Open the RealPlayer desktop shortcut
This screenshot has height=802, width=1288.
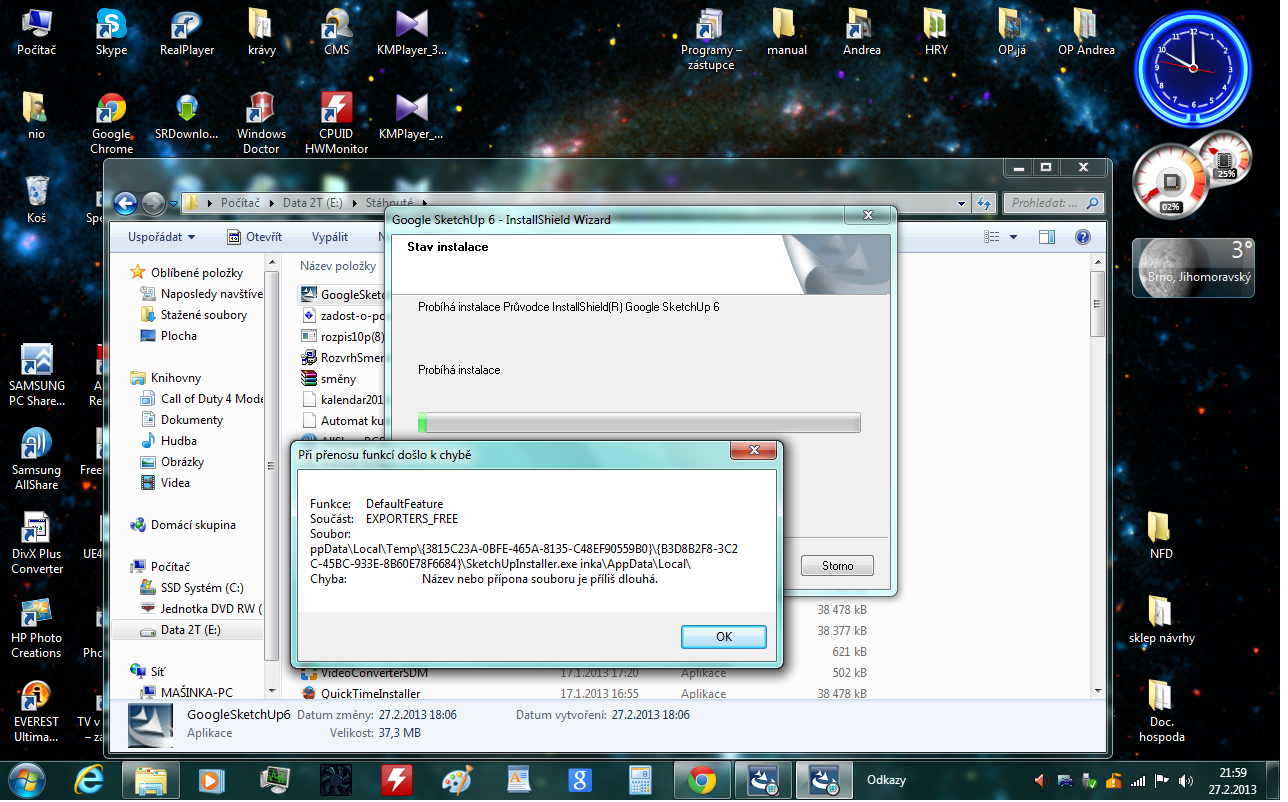[x=187, y=32]
